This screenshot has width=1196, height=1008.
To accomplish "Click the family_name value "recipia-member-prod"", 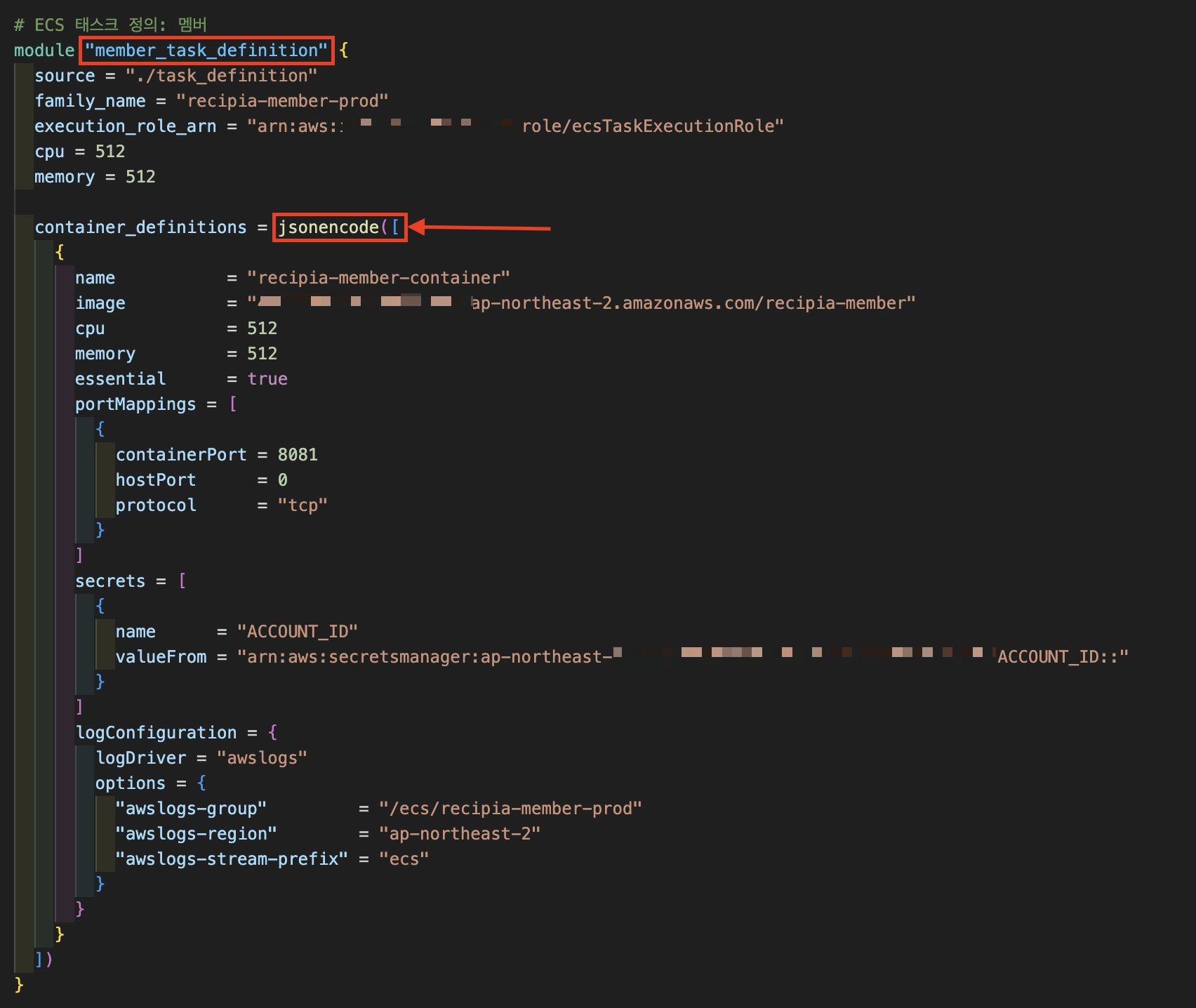I will (x=282, y=100).
